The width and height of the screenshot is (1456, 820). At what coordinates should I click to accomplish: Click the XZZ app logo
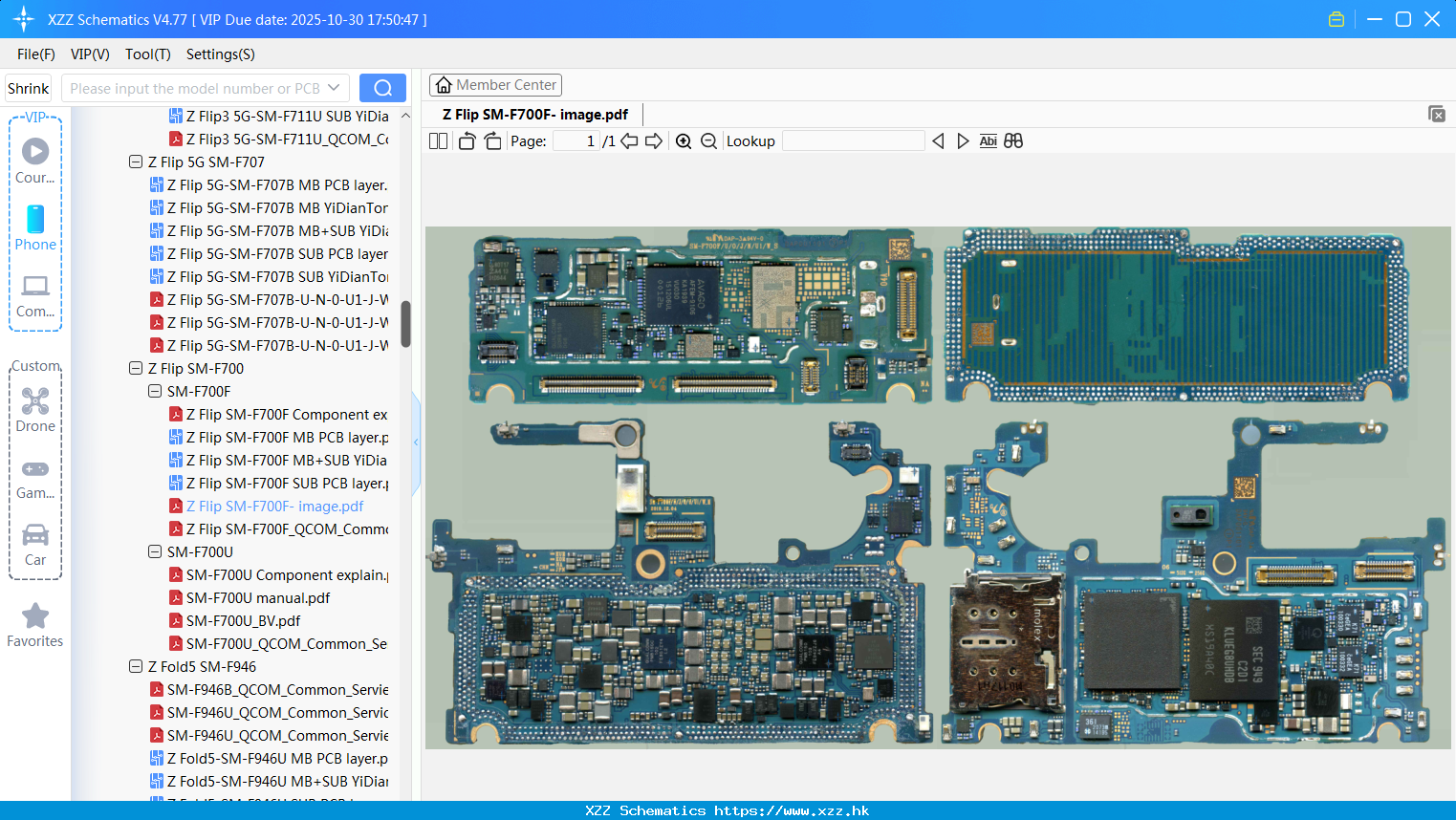click(24, 19)
